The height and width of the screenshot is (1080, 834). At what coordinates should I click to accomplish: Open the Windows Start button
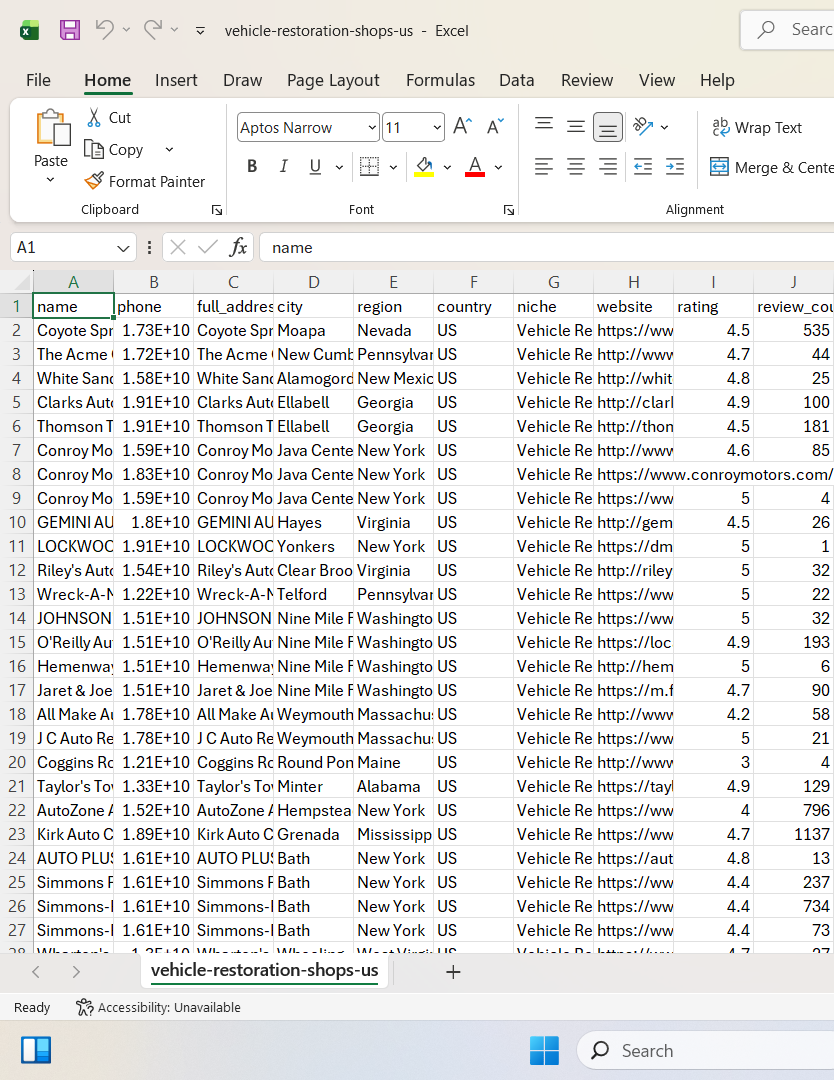544,1050
